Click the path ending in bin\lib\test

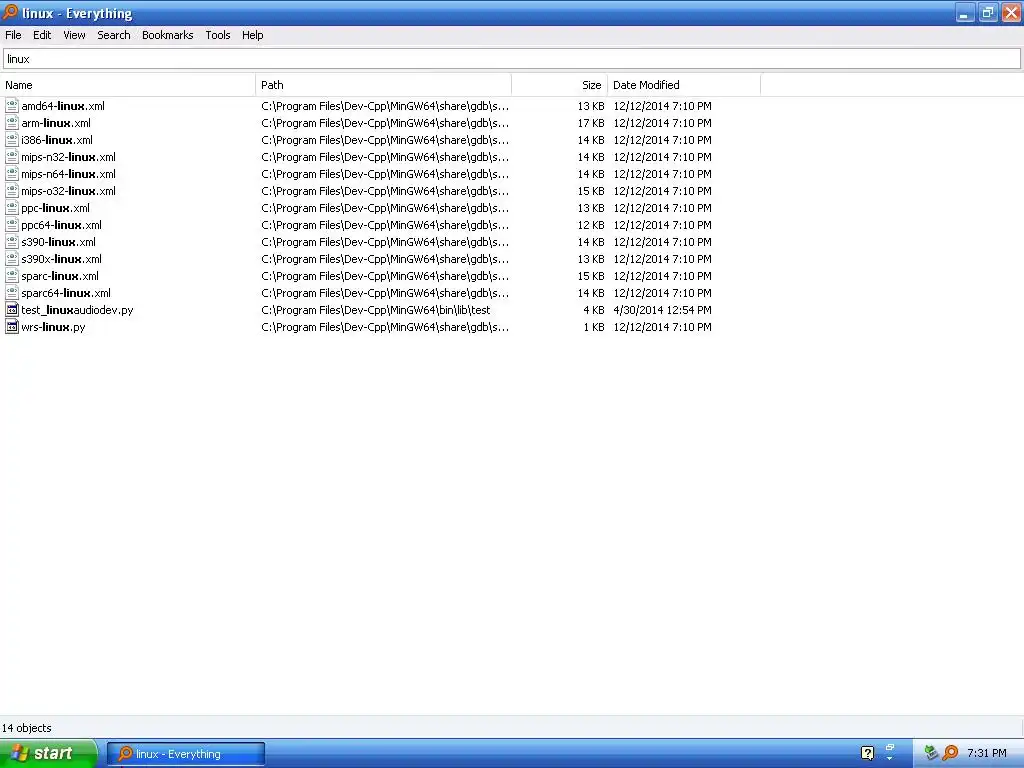pyautogui.click(x=376, y=310)
